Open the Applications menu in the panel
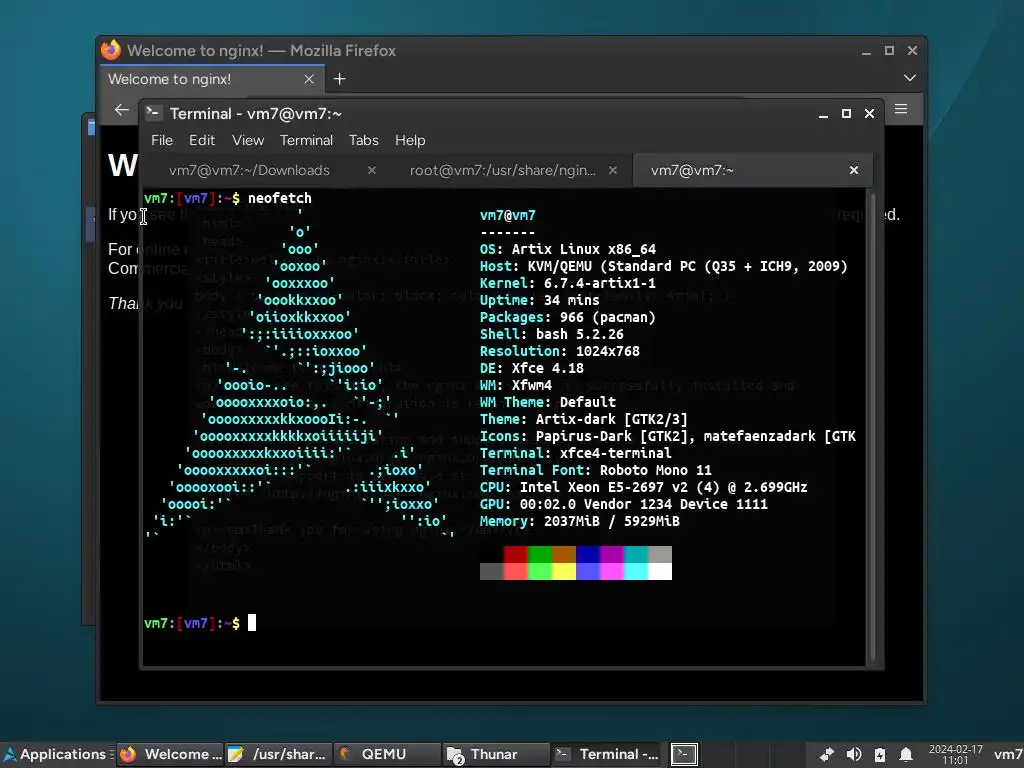The height and width of the screenshot is (768, 1024). pyautogui.click(x=55, y=754)
